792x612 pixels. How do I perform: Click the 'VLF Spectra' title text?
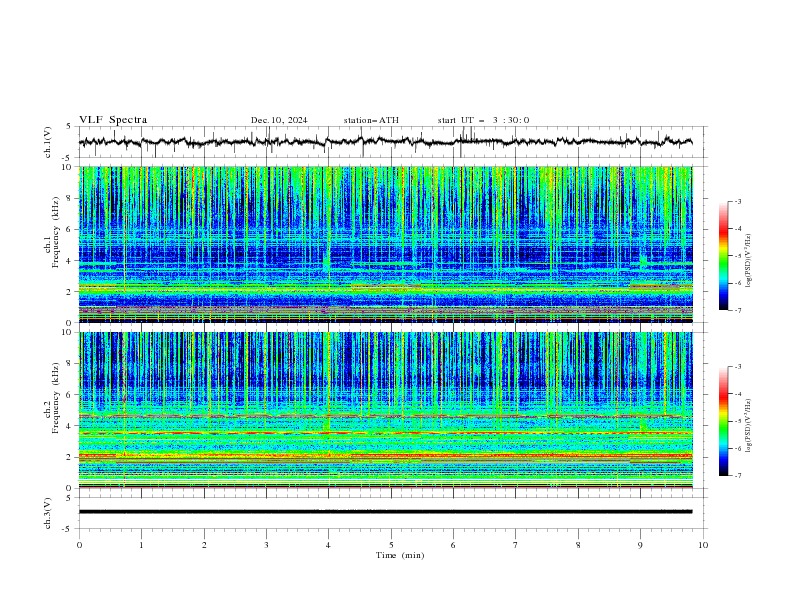click(x=113, y=120)
